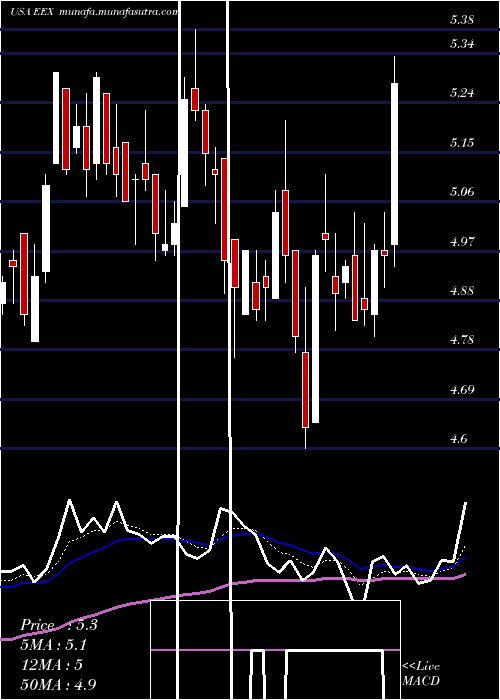Click the 'Price : 5.3' readout

(x=59, y=625)
